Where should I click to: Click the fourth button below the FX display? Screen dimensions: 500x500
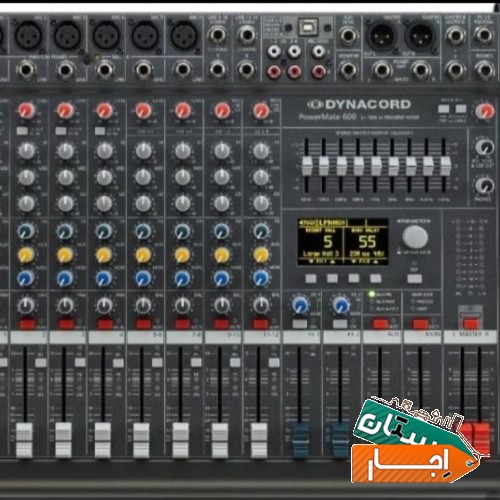click(x=375, y=278)
